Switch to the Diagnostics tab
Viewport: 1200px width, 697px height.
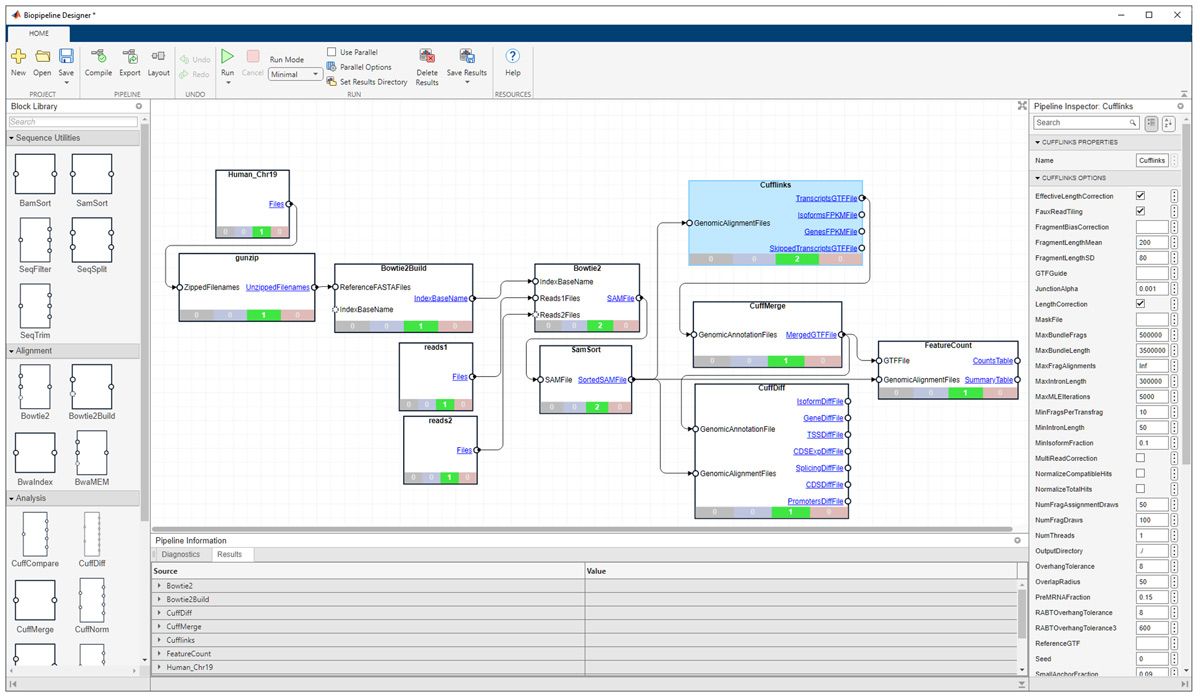pyautogui.click(x=181, y=554)
